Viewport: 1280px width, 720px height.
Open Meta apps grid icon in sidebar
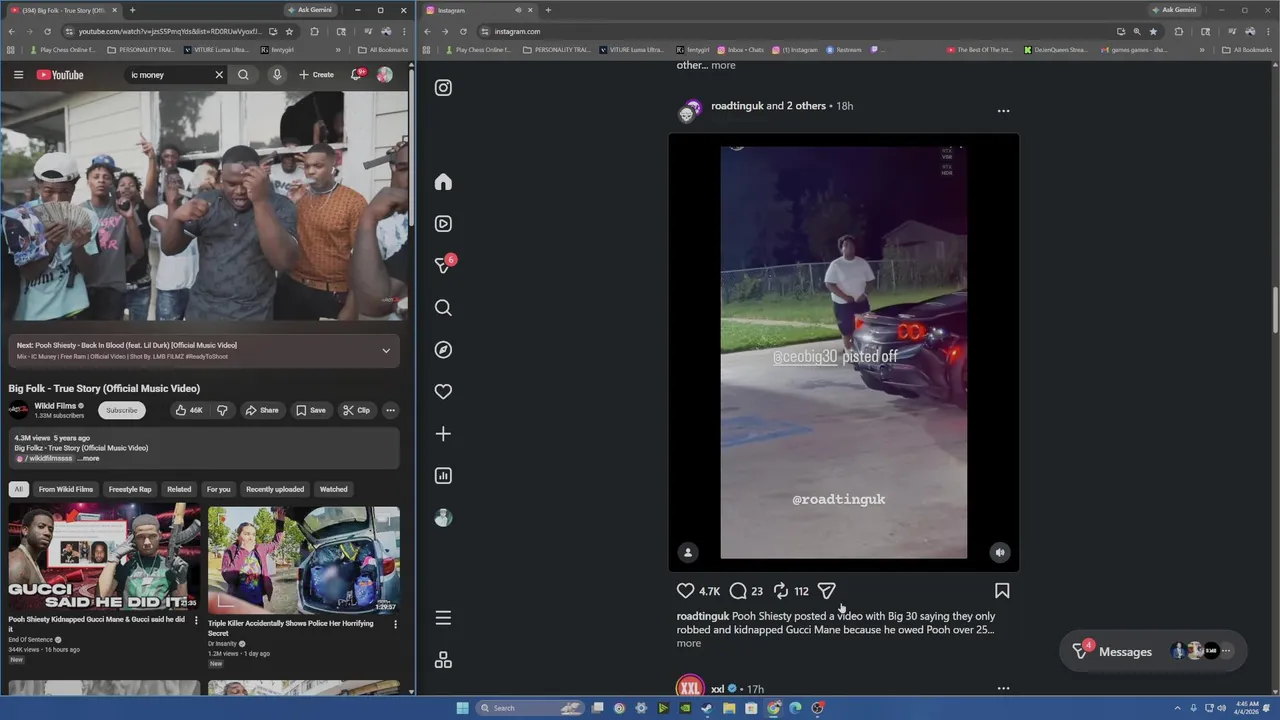(x=443, y=660)
